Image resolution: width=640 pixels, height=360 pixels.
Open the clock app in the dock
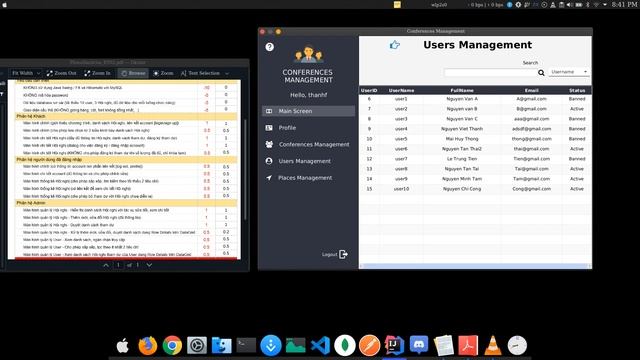click(517, 345)
